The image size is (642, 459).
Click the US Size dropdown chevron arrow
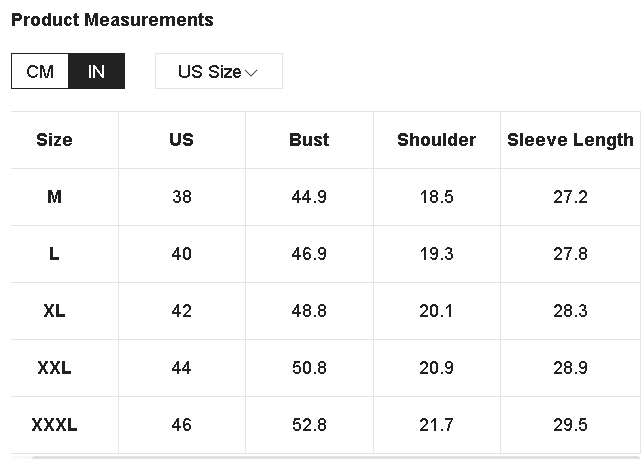tap(251, 73)
